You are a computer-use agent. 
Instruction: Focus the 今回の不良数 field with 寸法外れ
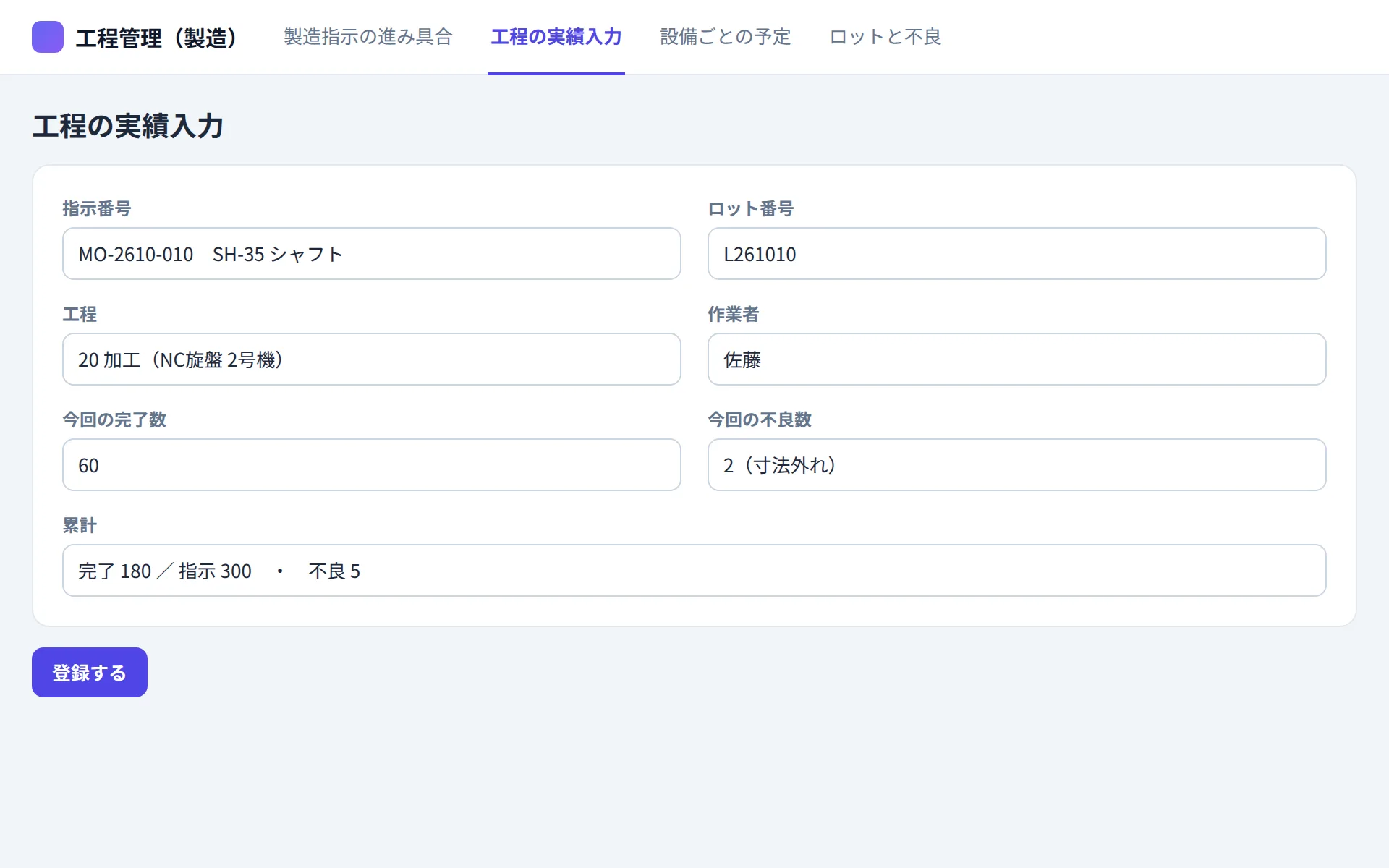click(x=1017, y=465)
